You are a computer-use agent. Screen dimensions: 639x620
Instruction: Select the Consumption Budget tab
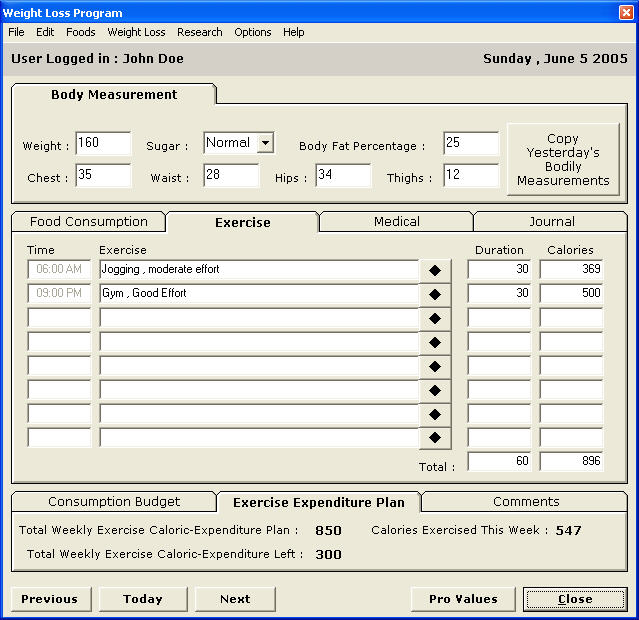pos(114,502)
